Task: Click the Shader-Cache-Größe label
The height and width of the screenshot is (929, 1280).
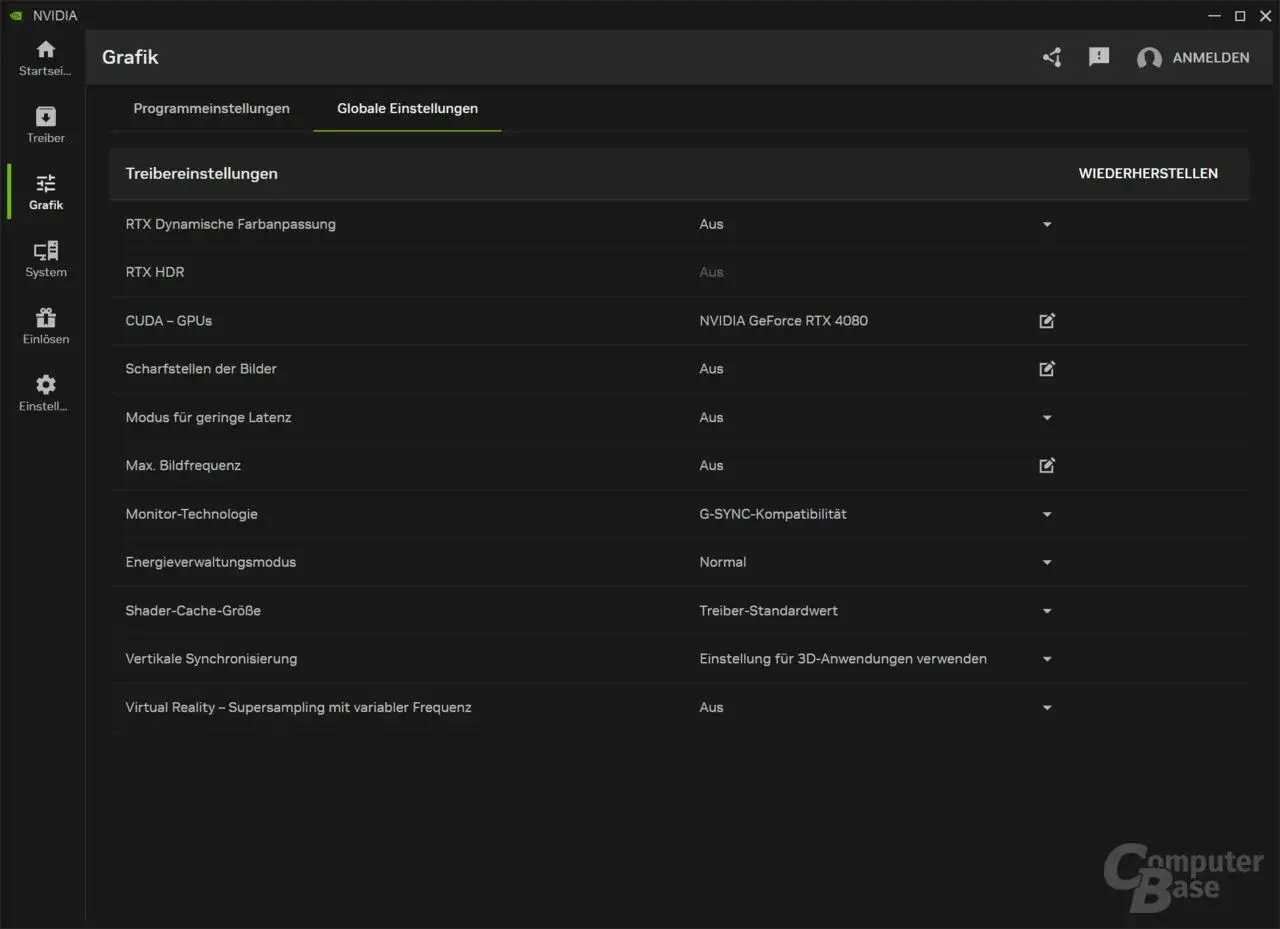Action: (193, 610)
